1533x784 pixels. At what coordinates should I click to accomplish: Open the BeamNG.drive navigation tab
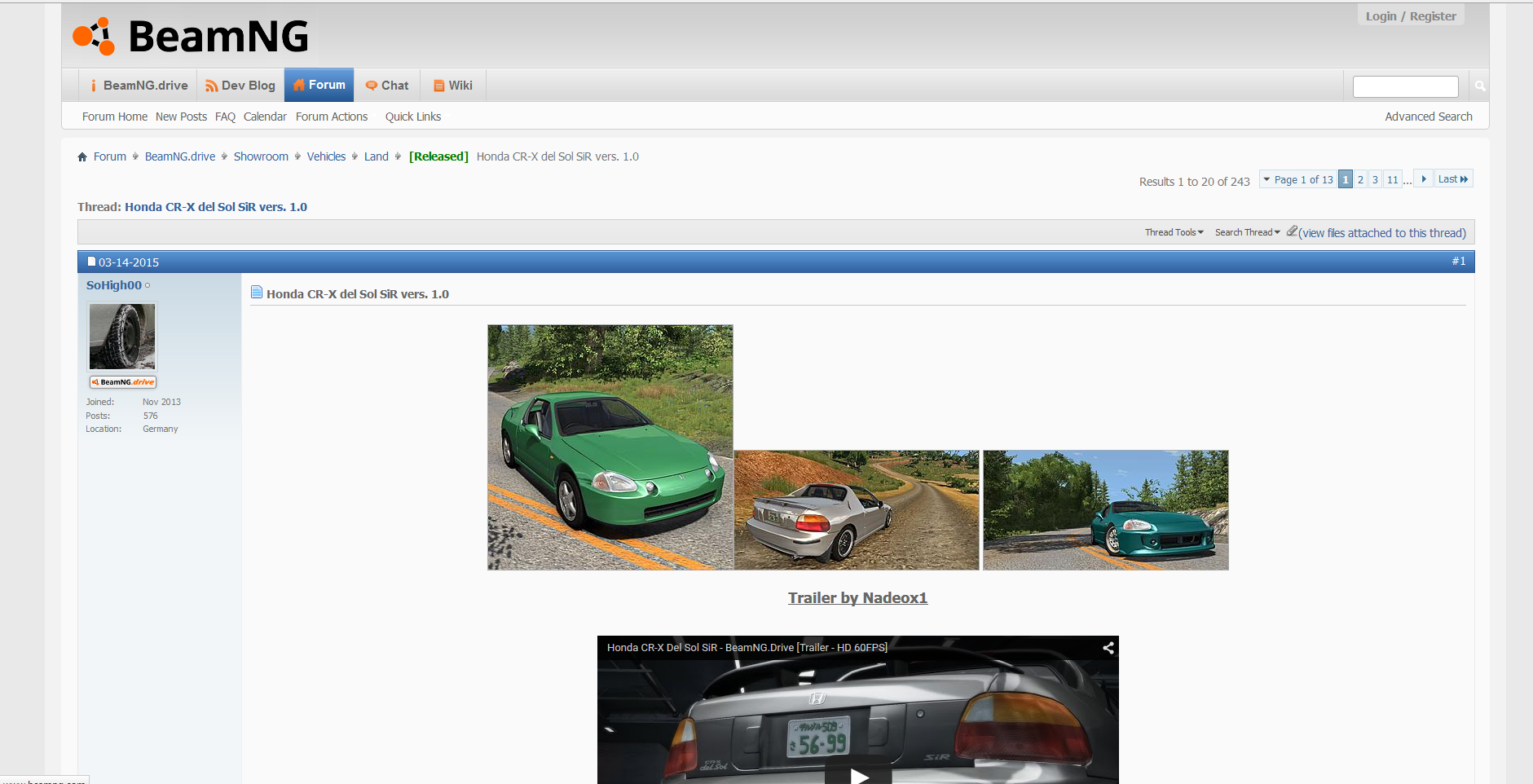click(x=138, y=86)
